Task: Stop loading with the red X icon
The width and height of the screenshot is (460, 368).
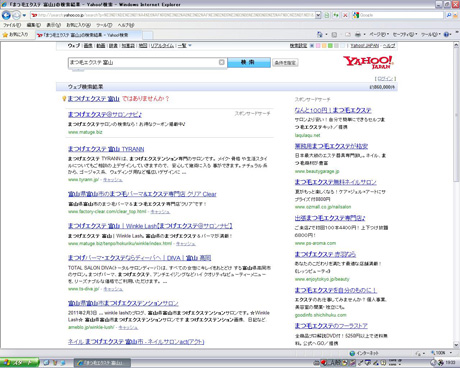Action: pos(345,15)
